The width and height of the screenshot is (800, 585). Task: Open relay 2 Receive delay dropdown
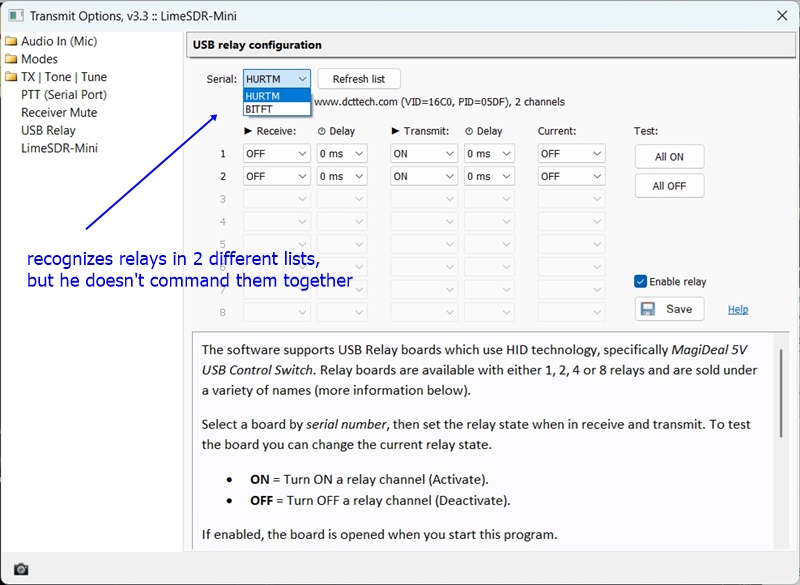(342, 176)
